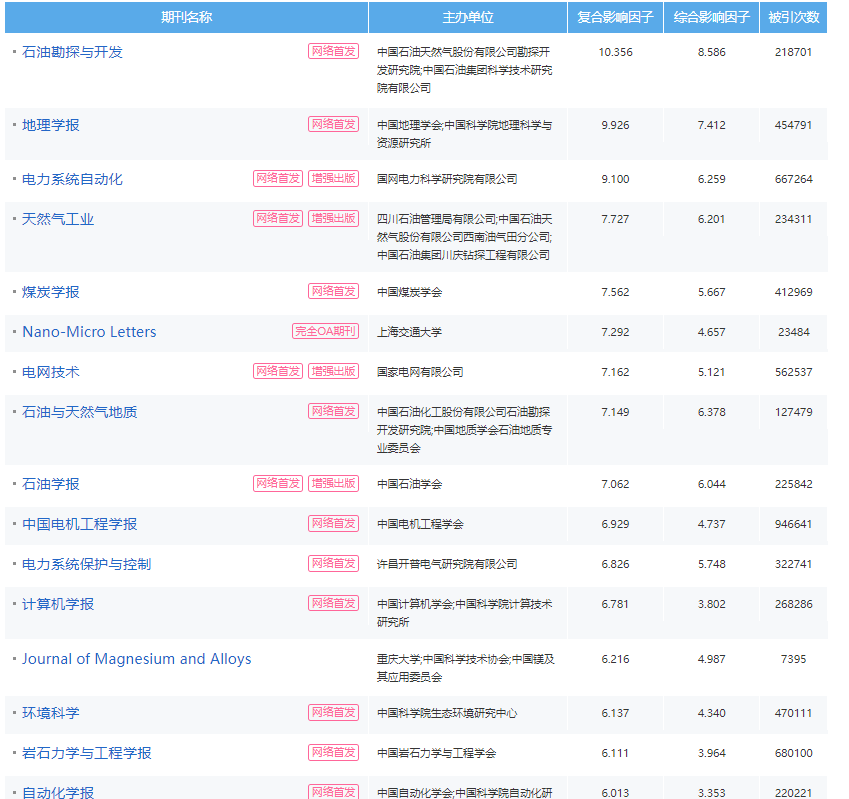Click 网络首发 tag of 电力系统保护与控制
The image size is (849, 799).
click(334, 564)
